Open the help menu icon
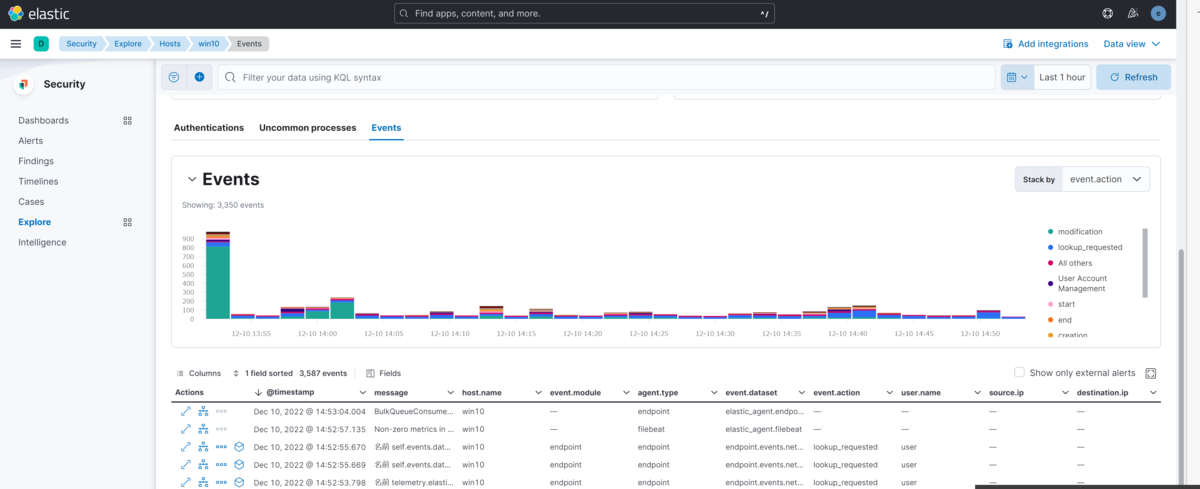 pyautogui.click(x=1108, y=14)
